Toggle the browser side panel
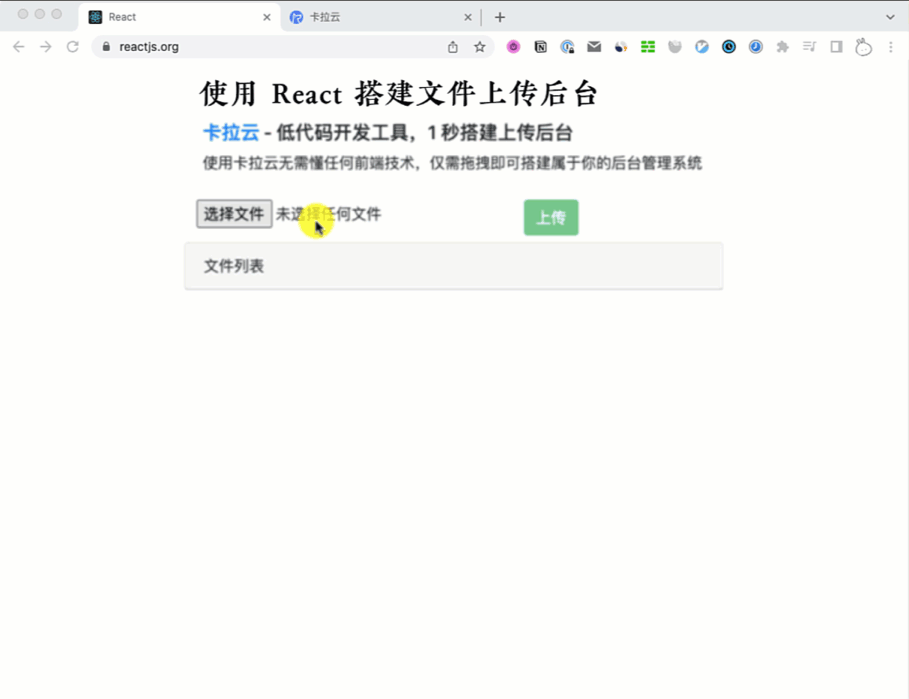Viewport: 909px width, 699px height. coord(836,47)
